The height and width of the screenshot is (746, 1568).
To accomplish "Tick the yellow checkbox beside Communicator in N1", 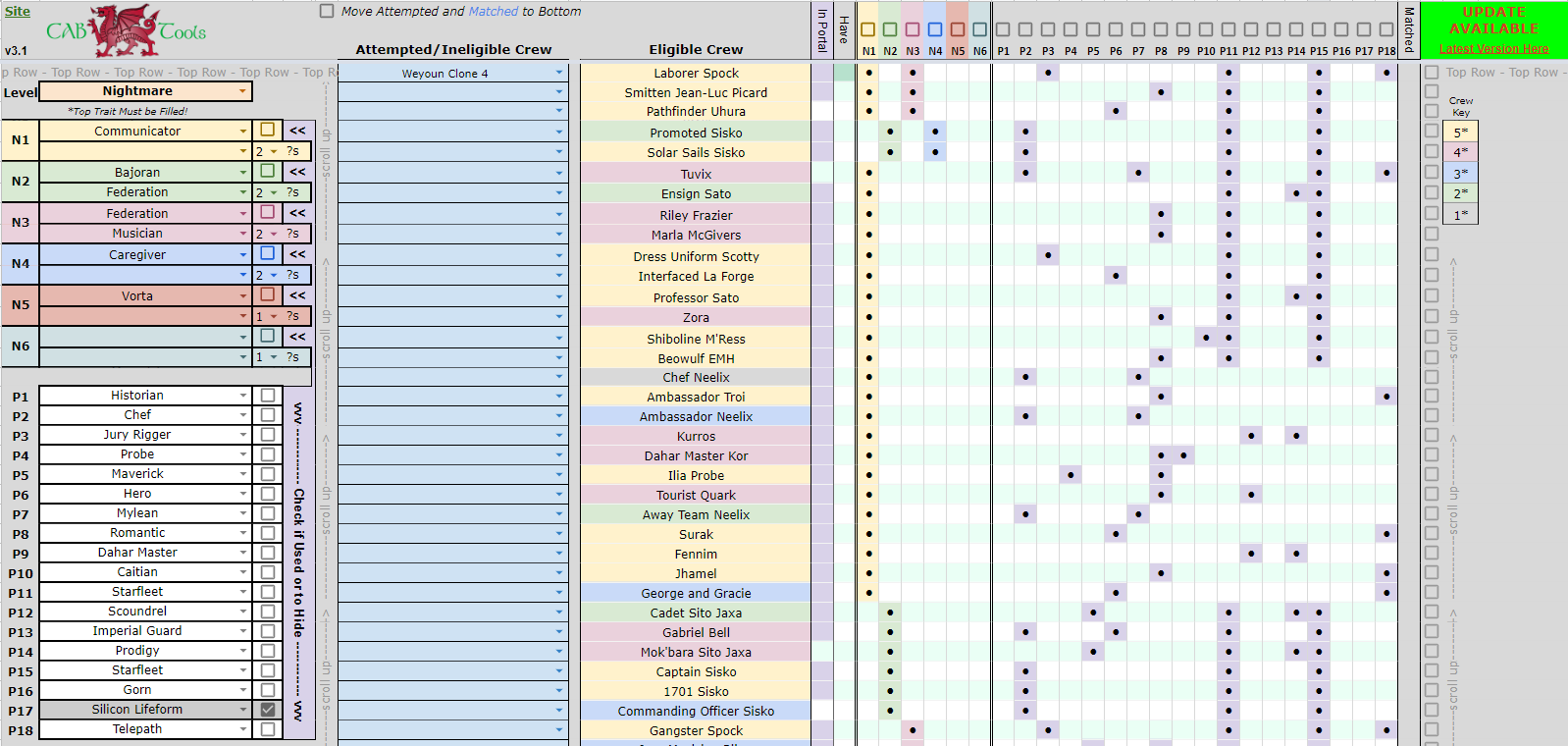I will 267,130.
